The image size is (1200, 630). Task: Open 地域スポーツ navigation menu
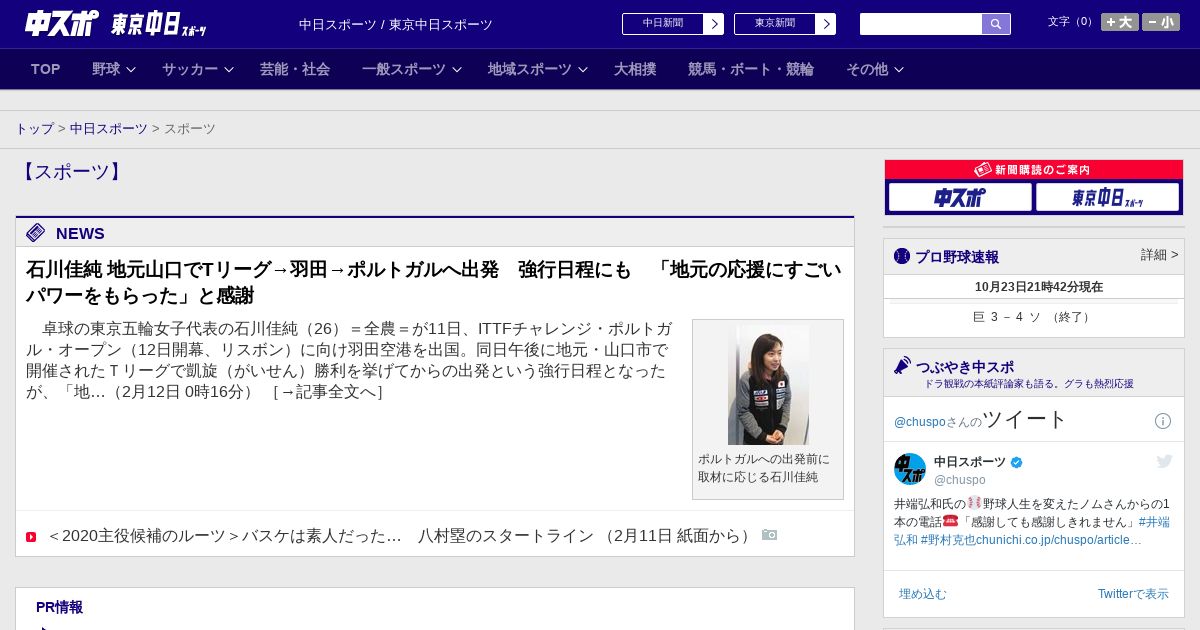coord(530,69)
